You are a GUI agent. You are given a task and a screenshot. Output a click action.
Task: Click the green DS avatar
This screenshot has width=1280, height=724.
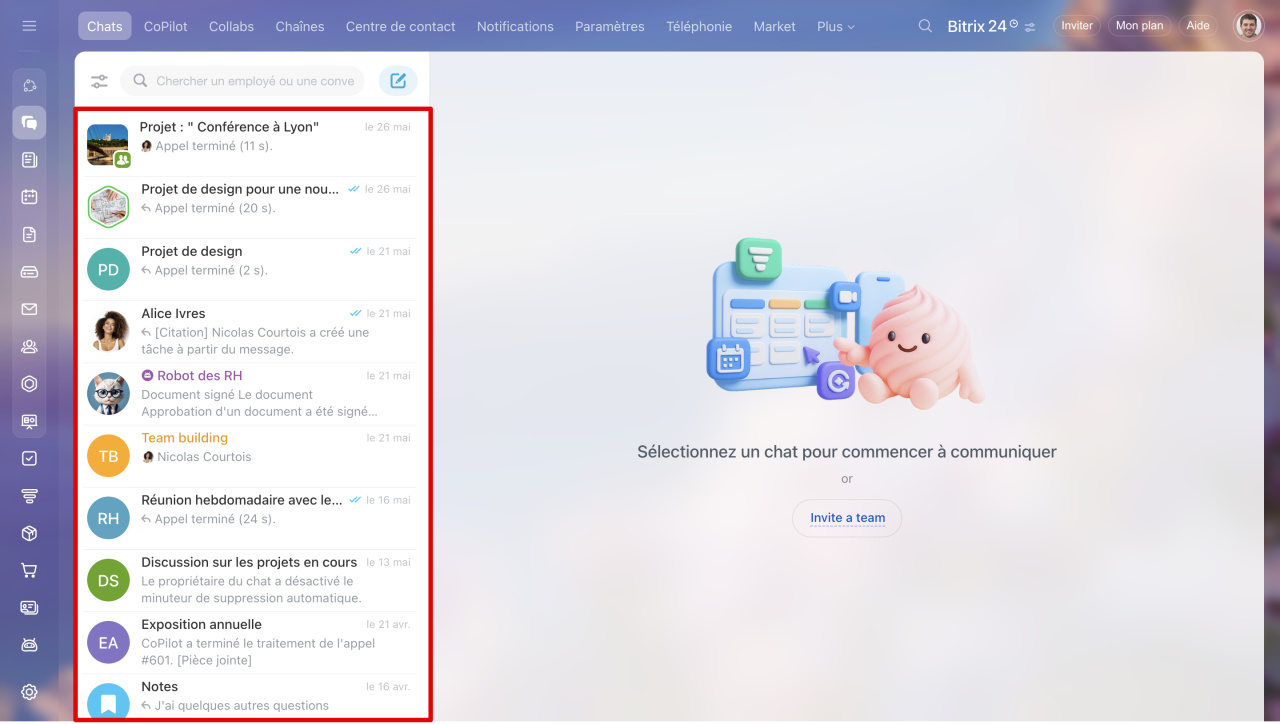pyautogui.click(x=108, y=580)
